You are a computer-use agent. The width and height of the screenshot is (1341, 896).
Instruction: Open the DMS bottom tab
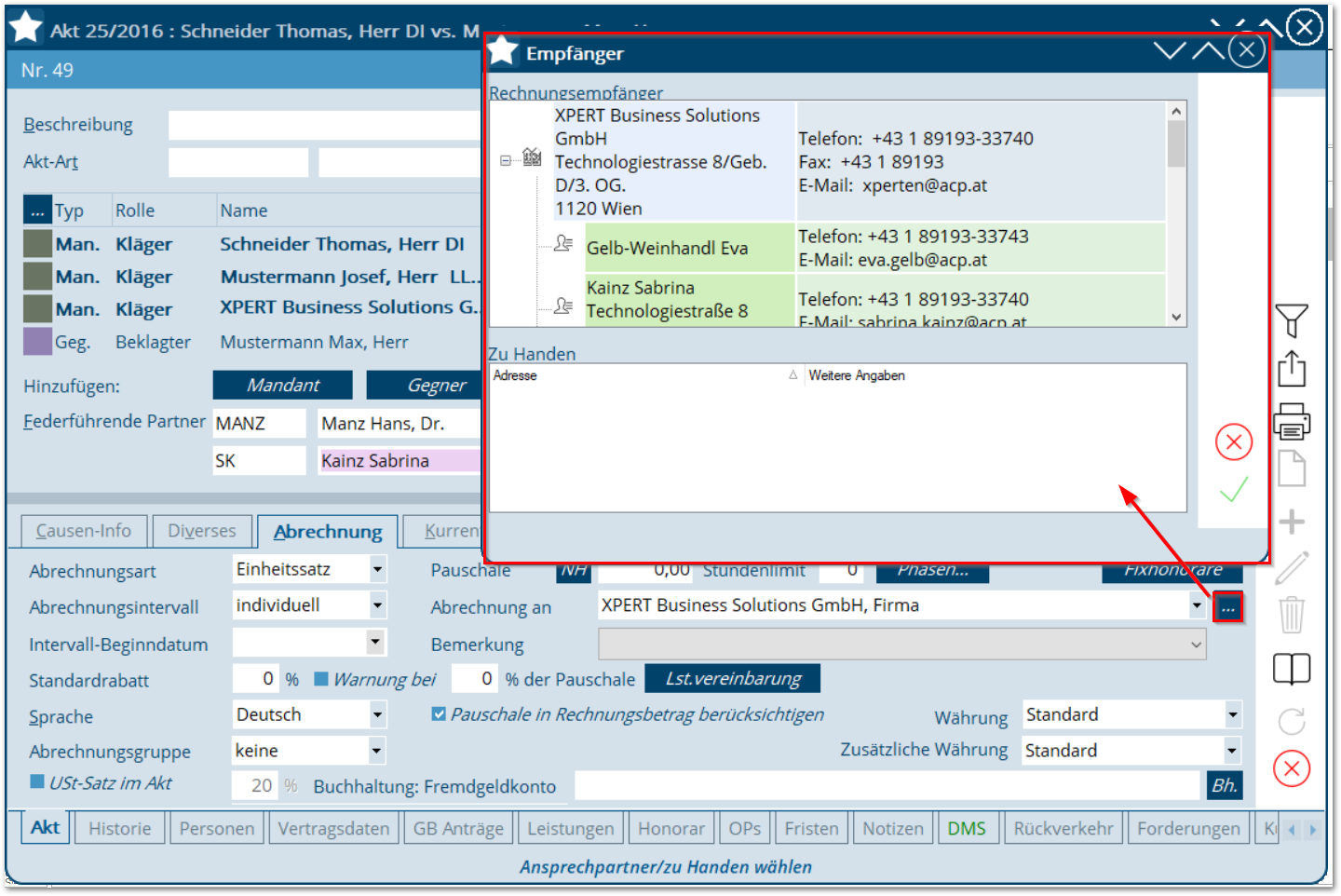click(967, 828)
